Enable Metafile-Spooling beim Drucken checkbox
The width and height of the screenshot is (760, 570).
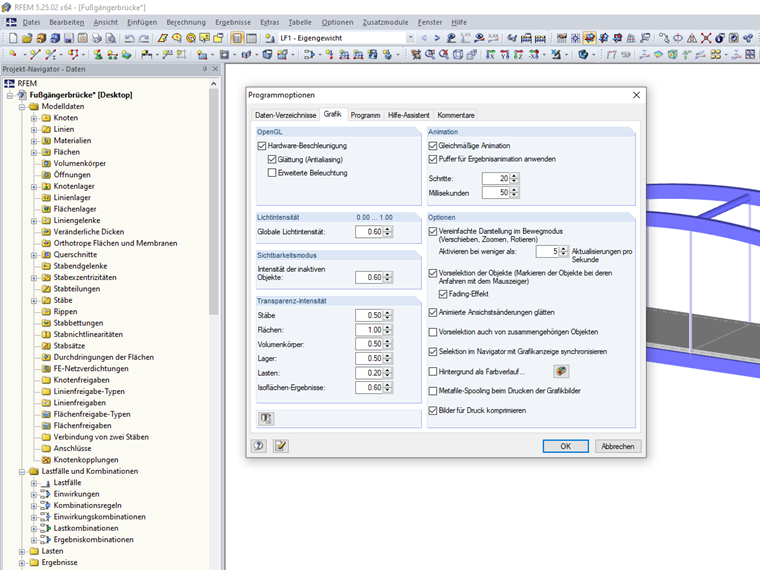pyautogui.click(x=433, y=391)
